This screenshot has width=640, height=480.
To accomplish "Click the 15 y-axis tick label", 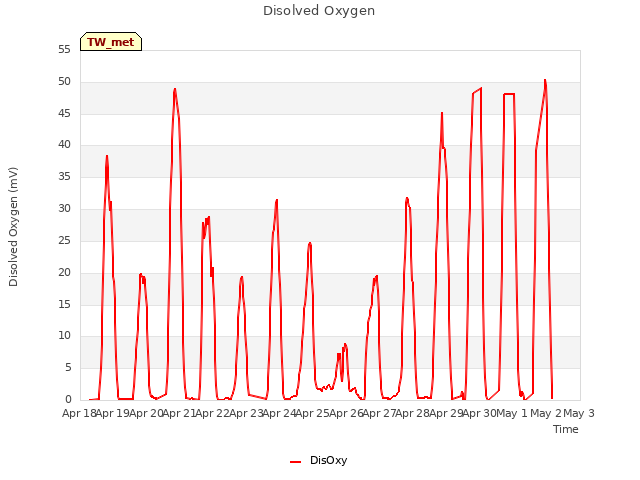I will (64, 304).
